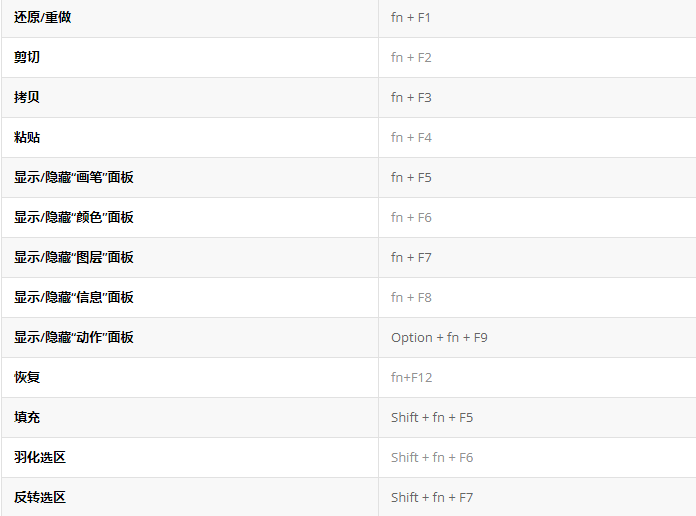Select the 显示/隐藏"颜色"面板 cell
Screen dimensions: 696x516
coord(74,218)
